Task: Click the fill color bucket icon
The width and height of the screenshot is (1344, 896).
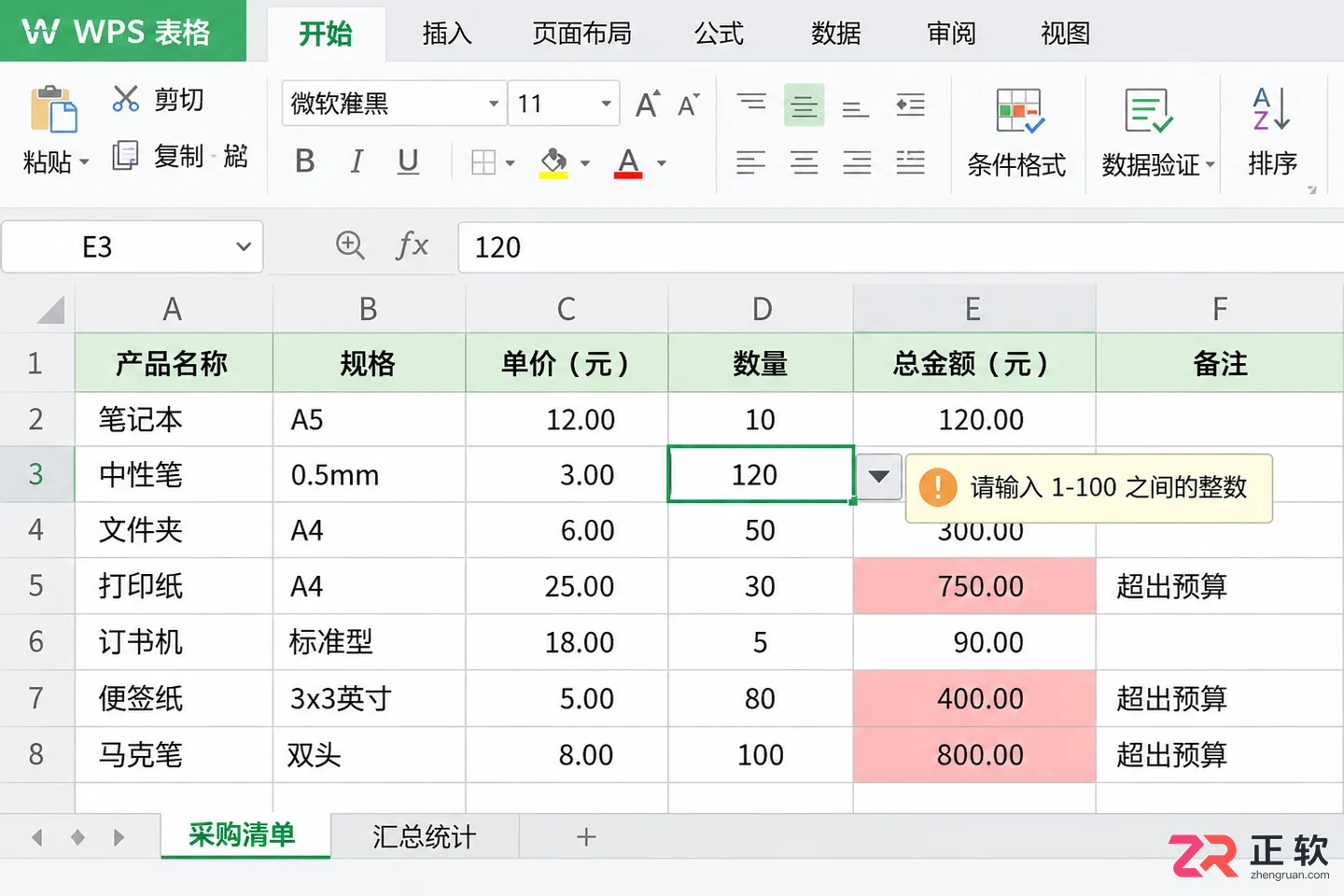Action: click(x=553, y=162)
